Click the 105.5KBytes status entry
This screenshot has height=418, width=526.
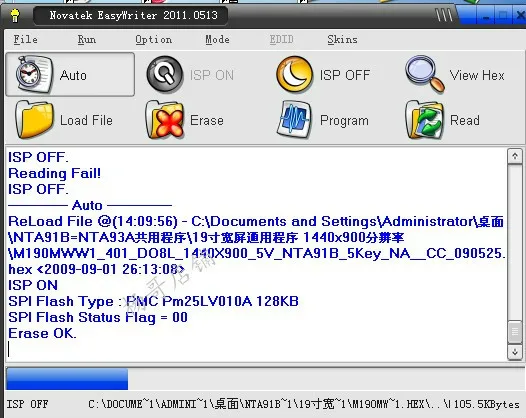486,404
